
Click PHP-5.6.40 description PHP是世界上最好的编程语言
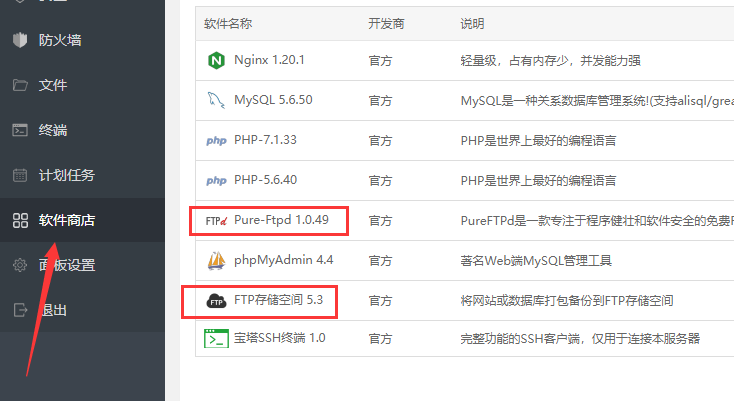pyautogui.click(x=538, y=181)
